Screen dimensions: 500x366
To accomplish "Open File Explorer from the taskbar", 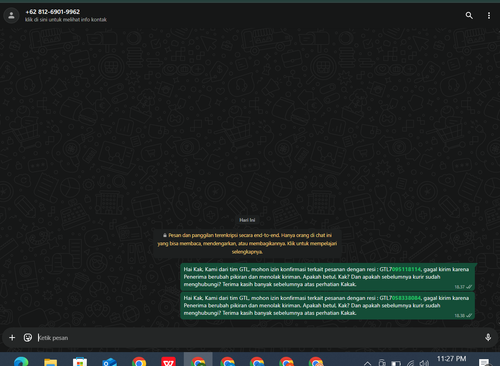I will [51, 362].
